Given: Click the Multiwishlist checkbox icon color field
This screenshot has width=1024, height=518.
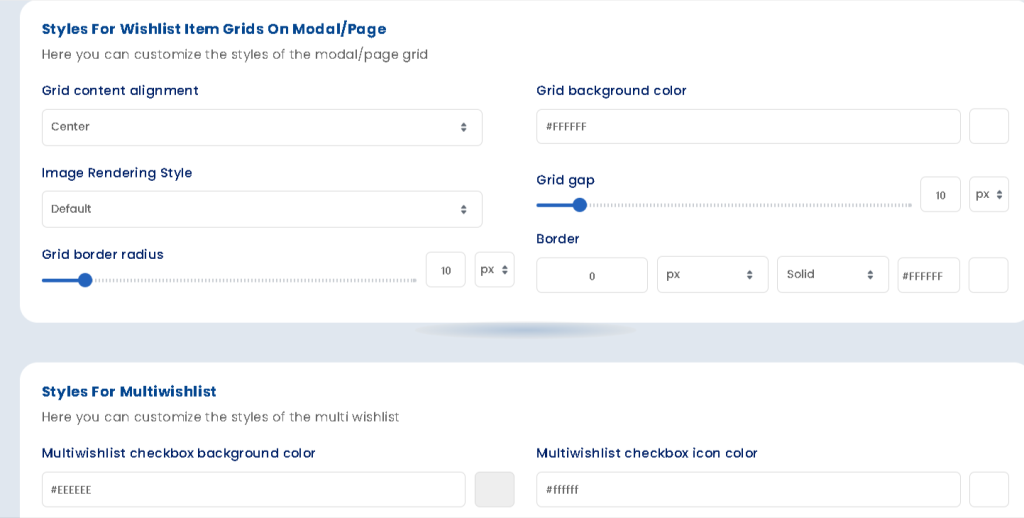Looking at the screenshot, I should 747,490.
